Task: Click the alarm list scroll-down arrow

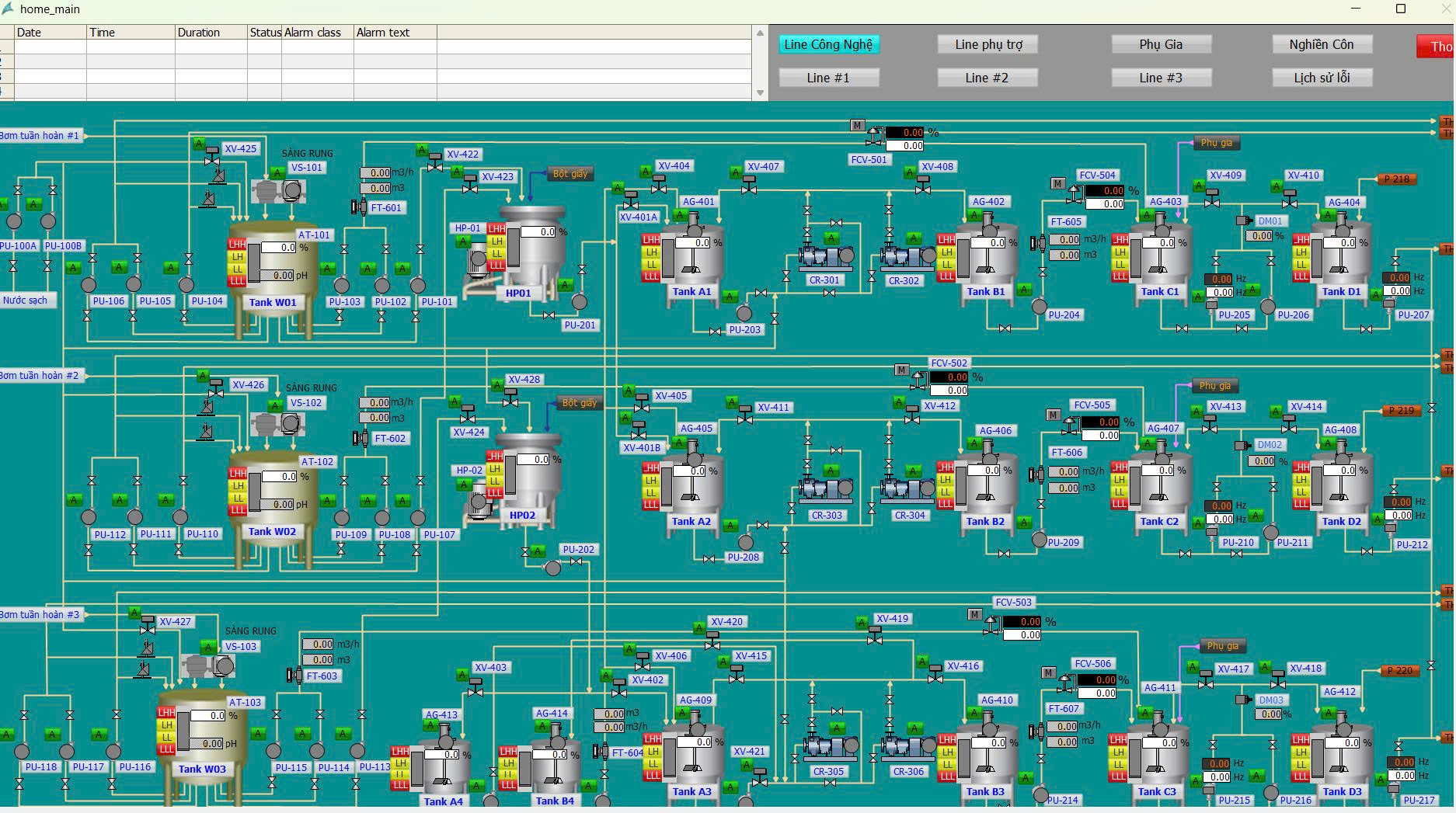Action: click(760, 93)
